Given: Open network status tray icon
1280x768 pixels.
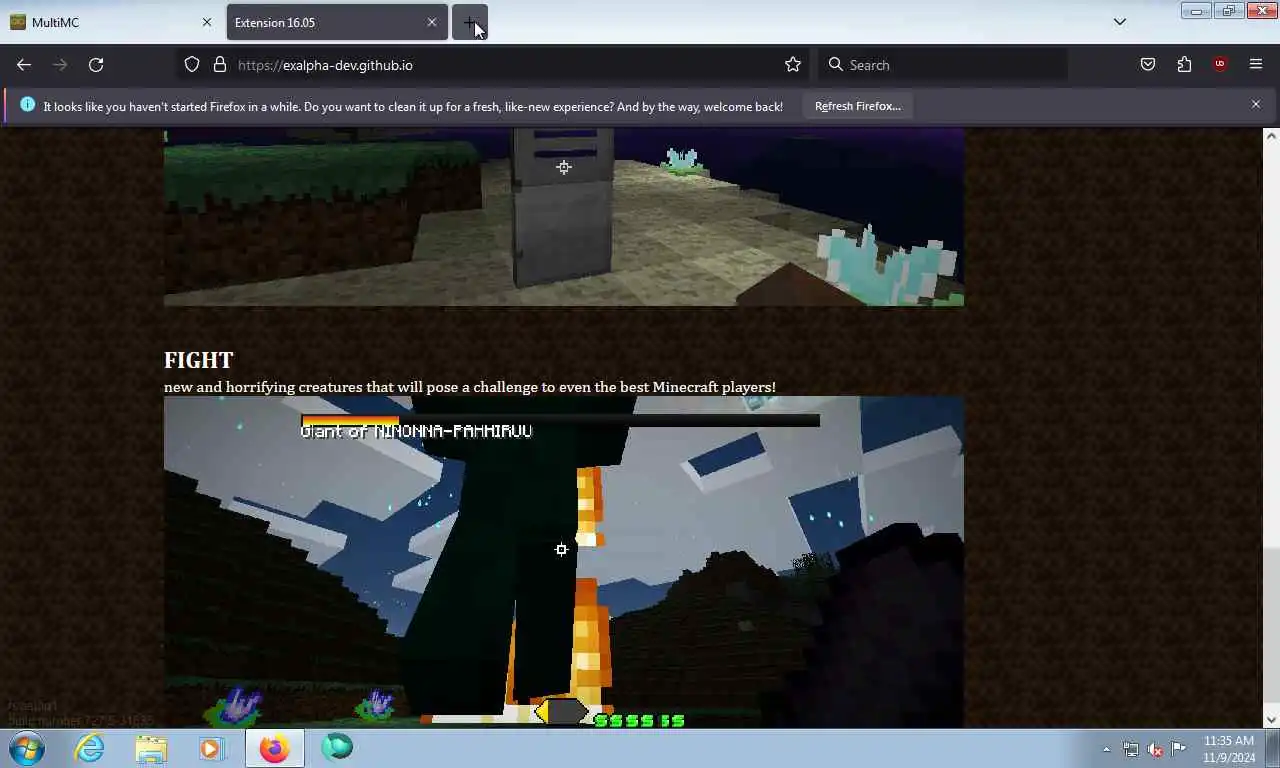Looking at the screenshot, I should [x=1131, y=749].
